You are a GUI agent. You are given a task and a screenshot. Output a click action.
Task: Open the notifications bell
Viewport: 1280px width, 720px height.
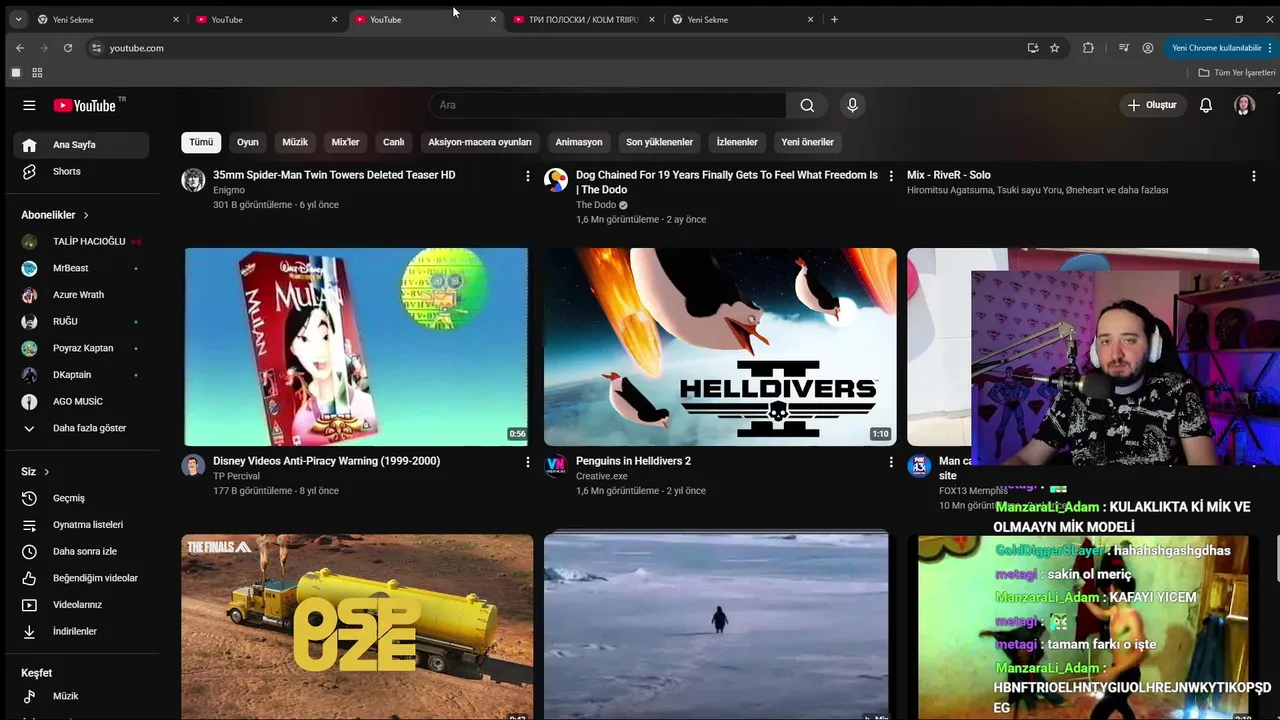pyautogui.click(x=1206, y=105)
